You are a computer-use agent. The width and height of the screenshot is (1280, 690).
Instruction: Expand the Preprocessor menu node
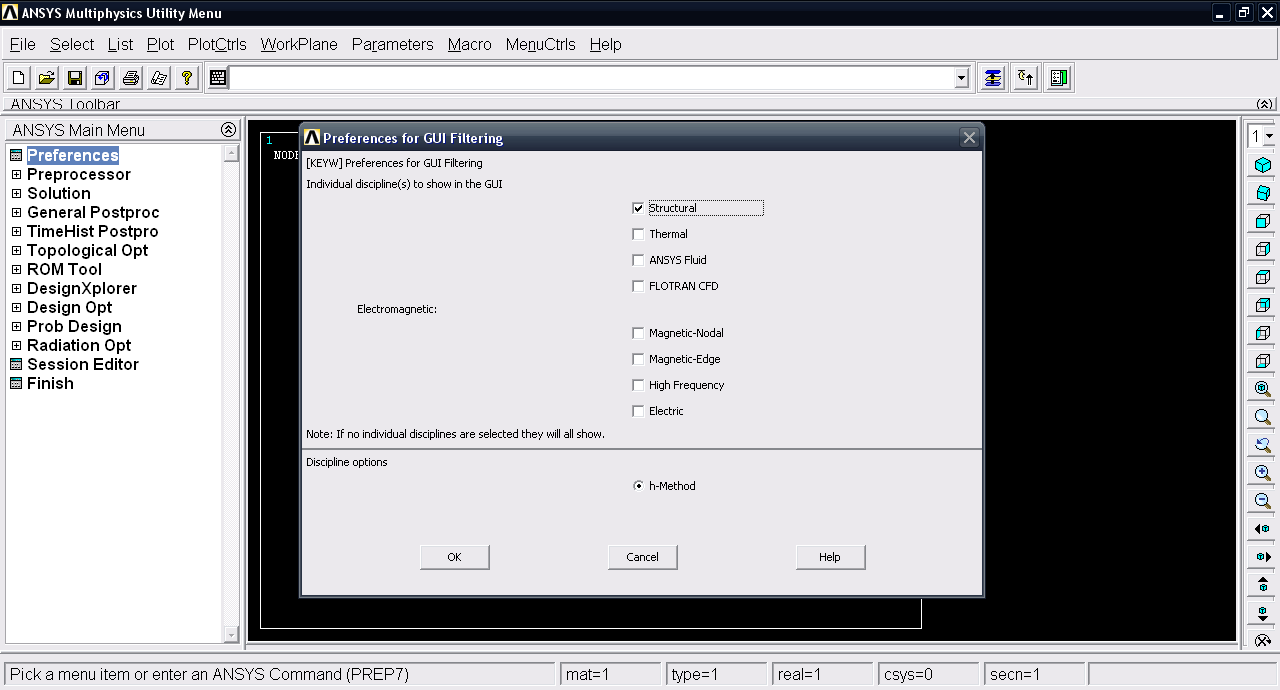16,174
